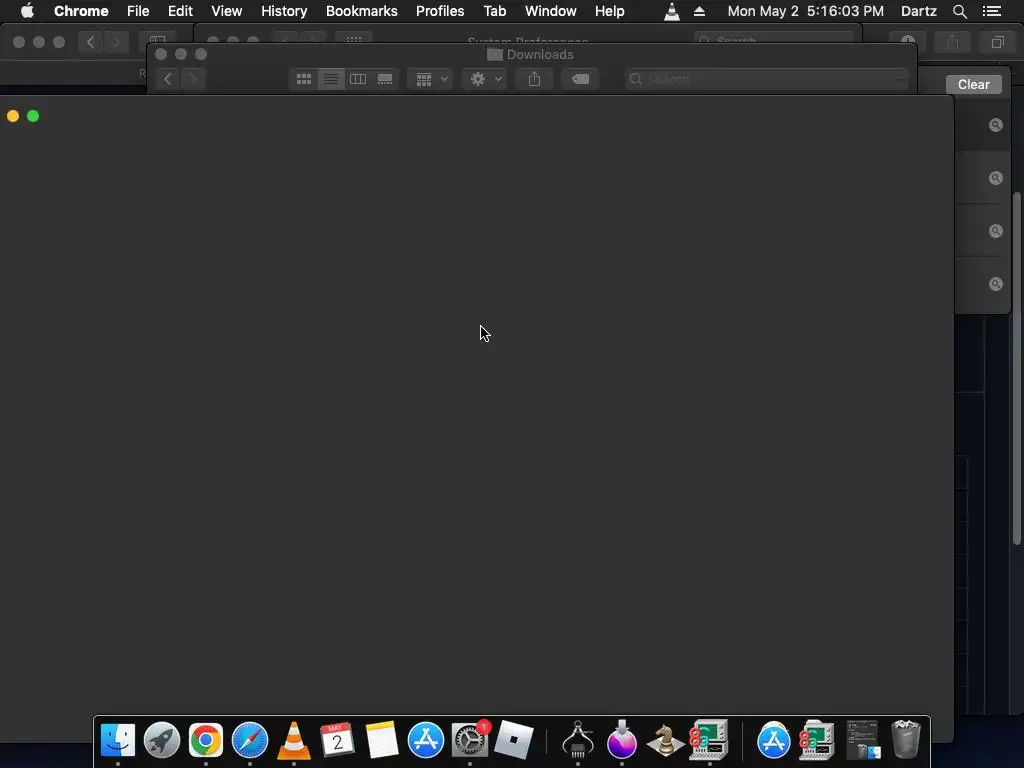Open the File menu

pos(138,11)
